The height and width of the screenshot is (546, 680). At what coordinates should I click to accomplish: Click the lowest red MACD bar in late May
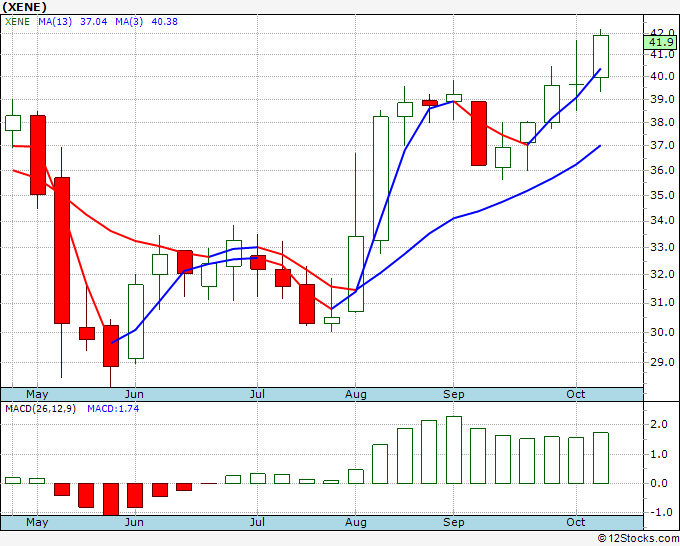coord(111,499)
